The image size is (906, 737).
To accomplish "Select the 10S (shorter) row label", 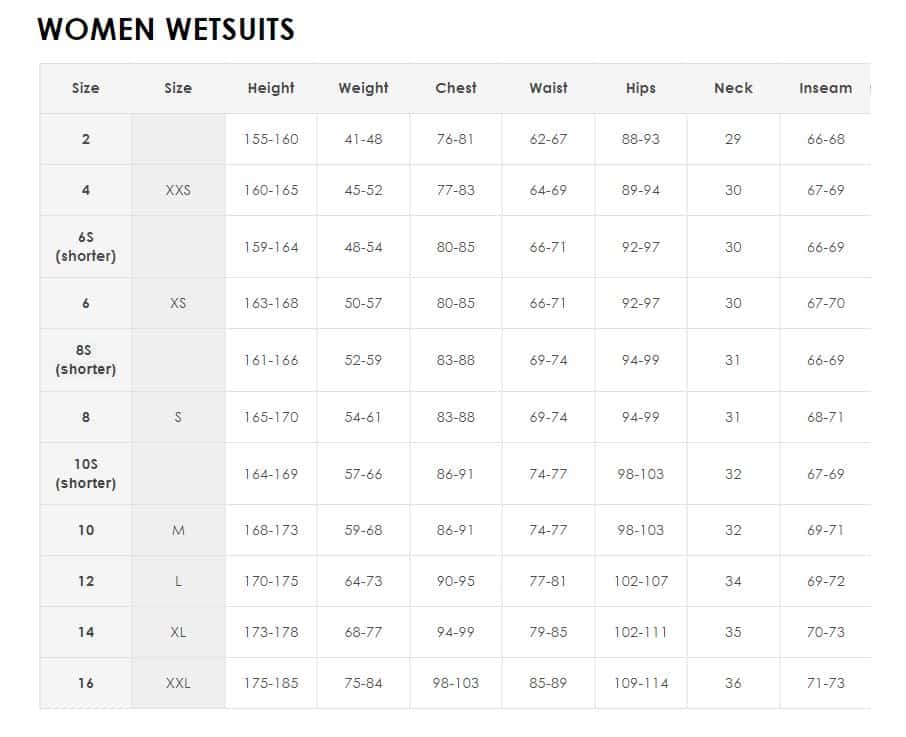I will point(86,474).
